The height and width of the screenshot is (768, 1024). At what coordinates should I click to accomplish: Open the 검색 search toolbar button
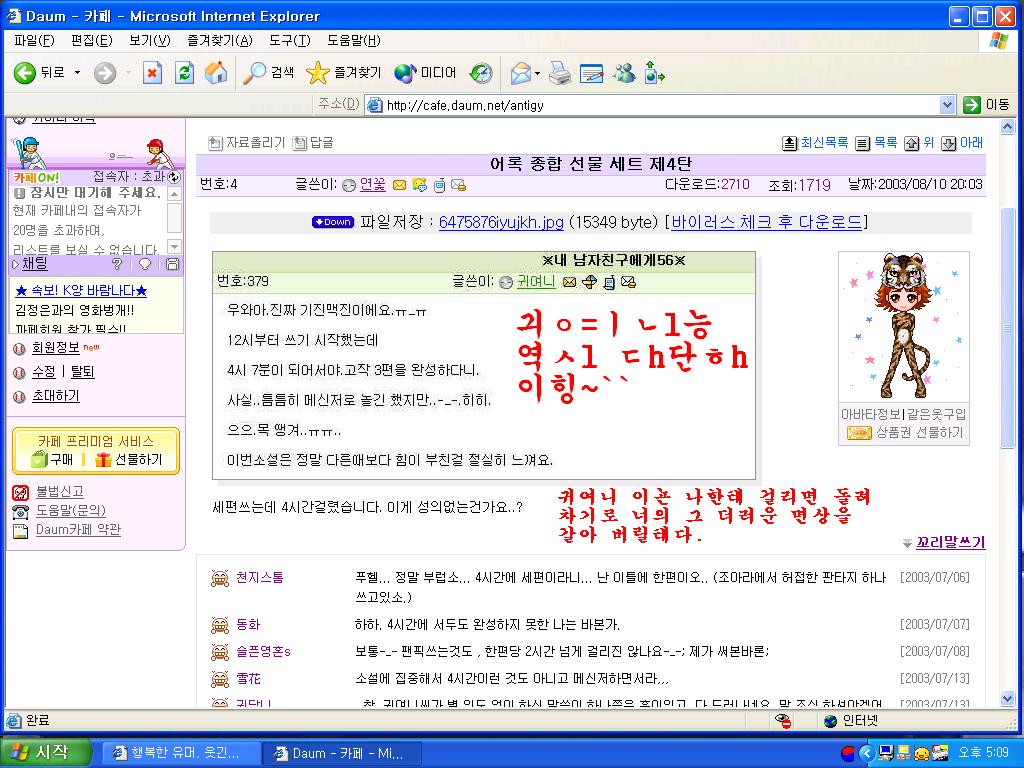270,73
